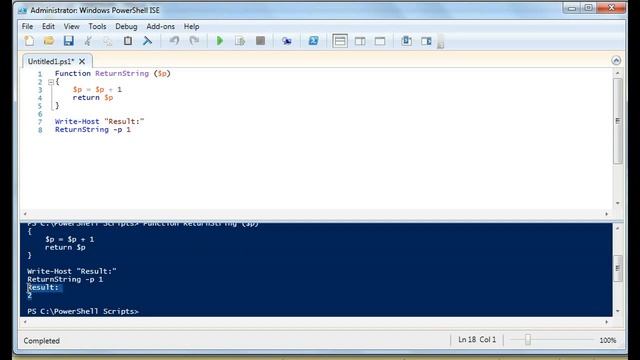Viewport: 640px width, 360px height.
Task: Open an existing script file
Action: pyautogui.click(x=49, y=41)
